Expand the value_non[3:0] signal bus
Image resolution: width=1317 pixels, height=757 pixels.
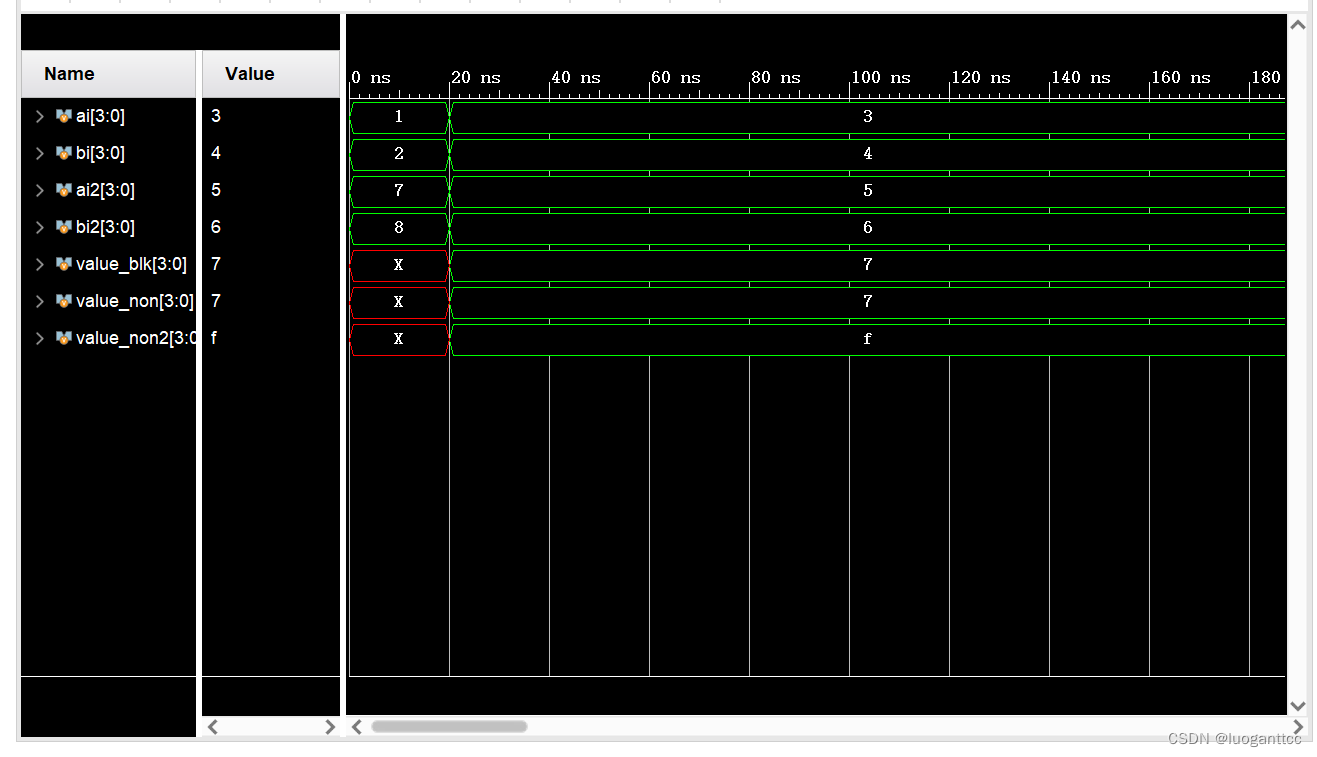click(39, 301)
